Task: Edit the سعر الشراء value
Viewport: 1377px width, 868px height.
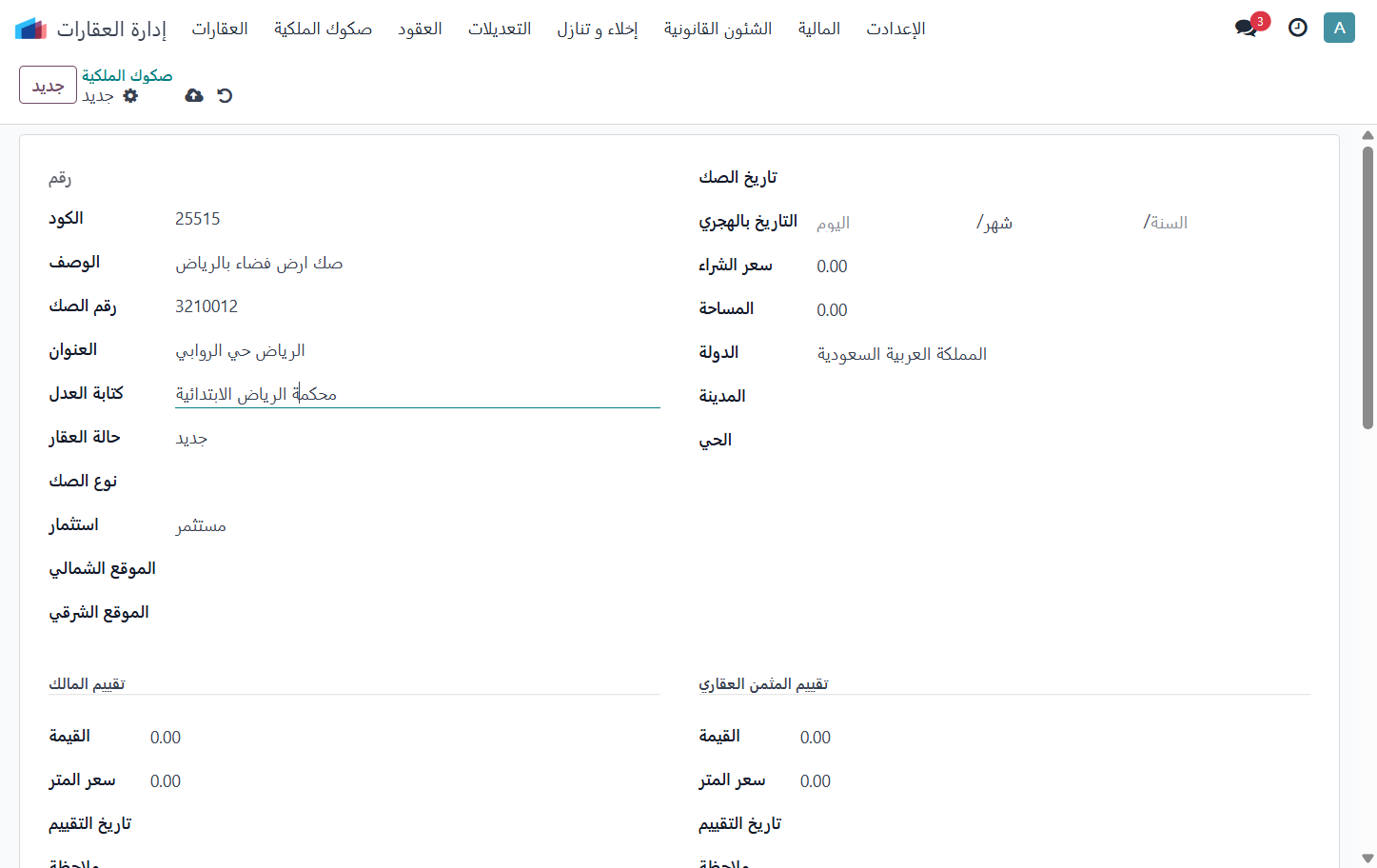Action: (1063, 266)
